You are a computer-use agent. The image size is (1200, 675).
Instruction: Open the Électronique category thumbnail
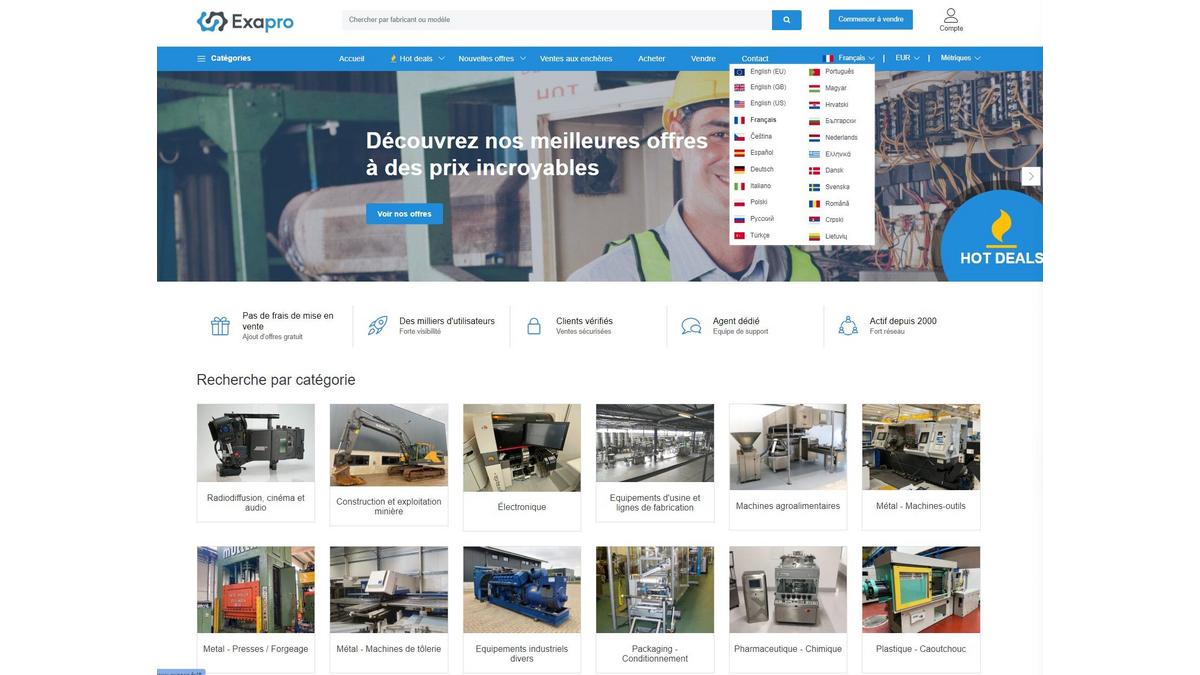tap(522, 448)
